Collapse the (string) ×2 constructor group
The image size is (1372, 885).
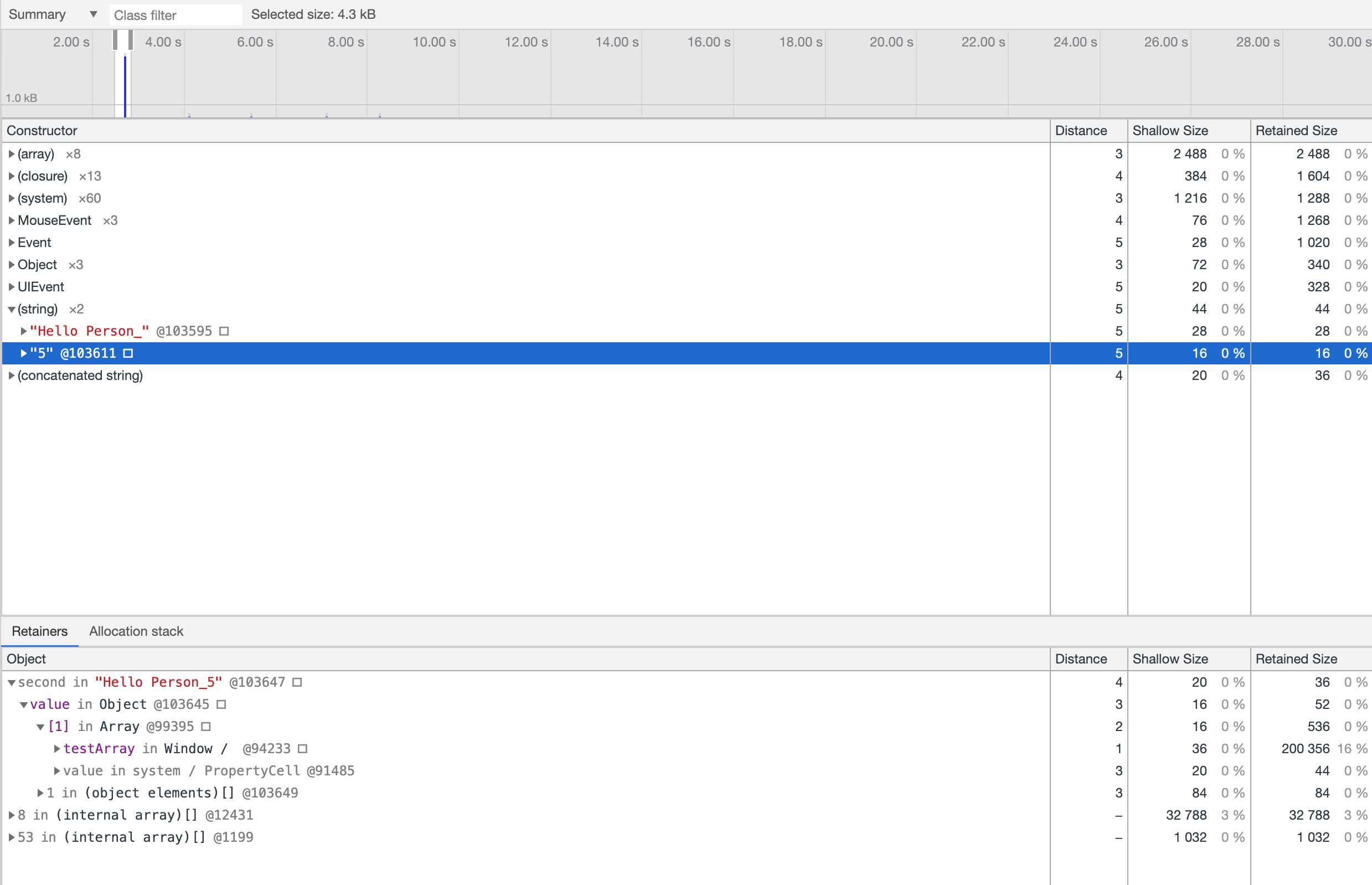(11, 309)
